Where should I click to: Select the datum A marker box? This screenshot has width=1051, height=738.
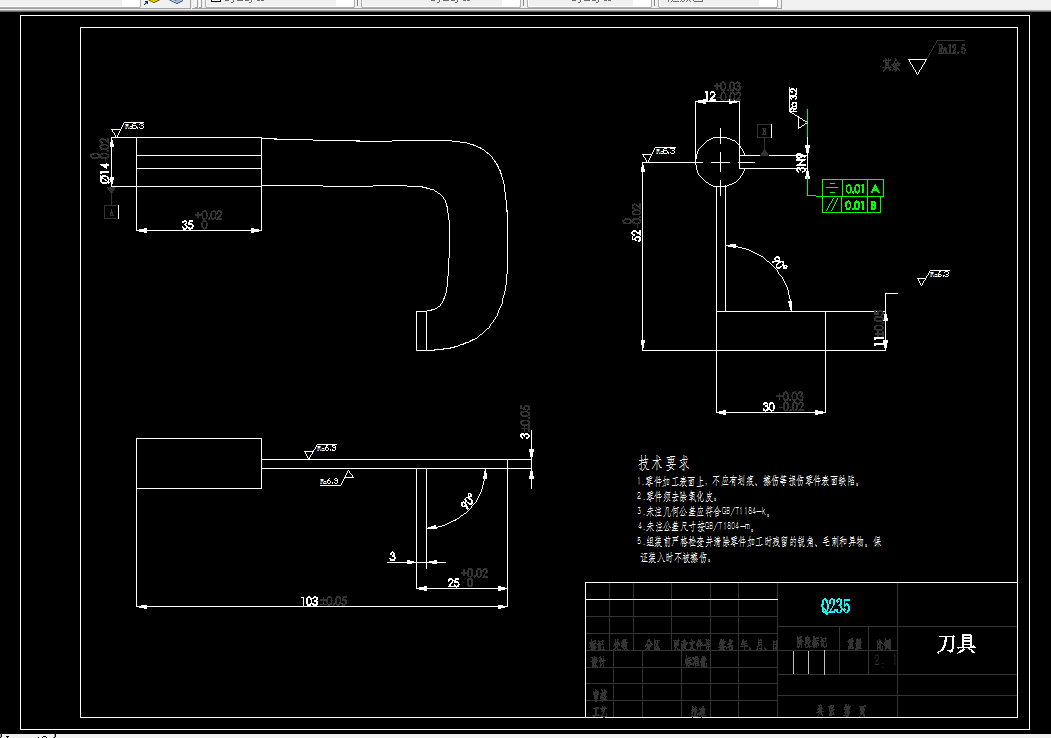pyautogui.click(x=111, y=211)
